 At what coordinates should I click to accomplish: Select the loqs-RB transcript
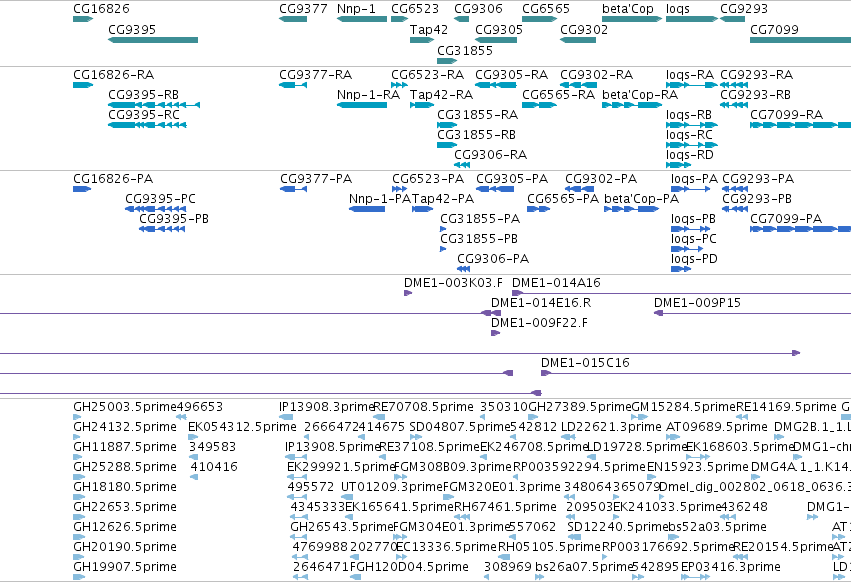[692, 125]
